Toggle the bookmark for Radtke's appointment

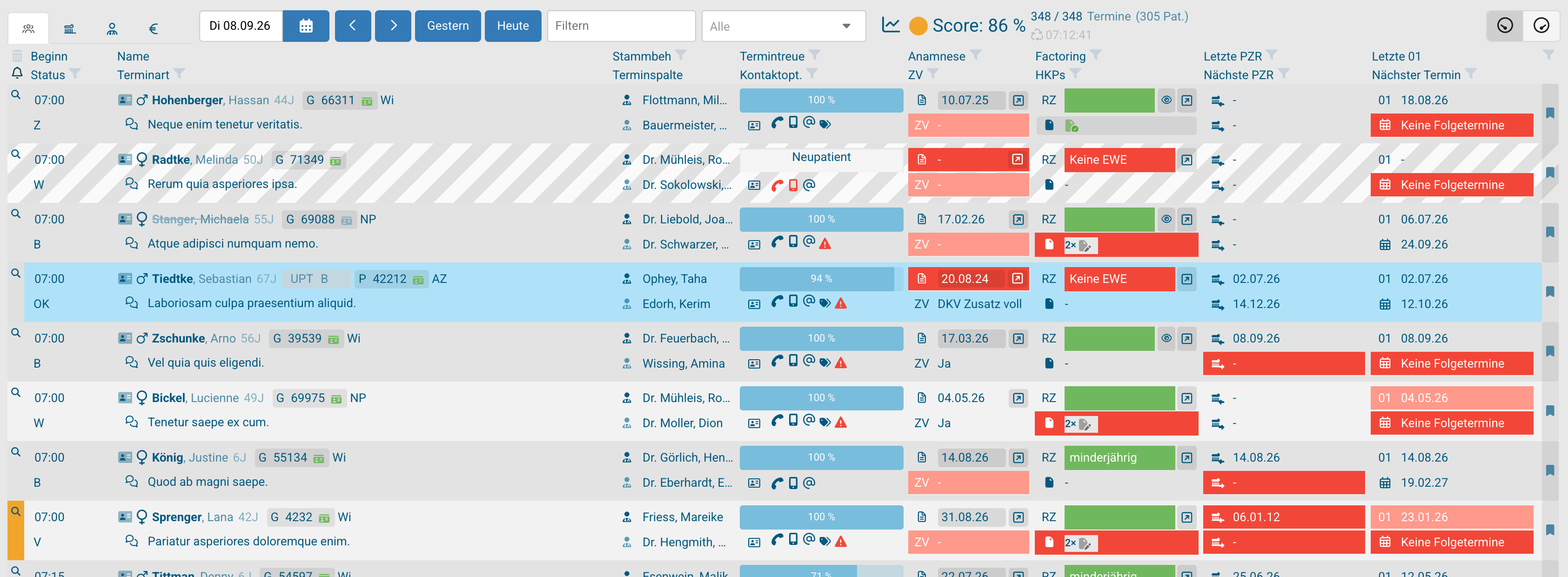pyautogui.click(x=1550, y=172)
